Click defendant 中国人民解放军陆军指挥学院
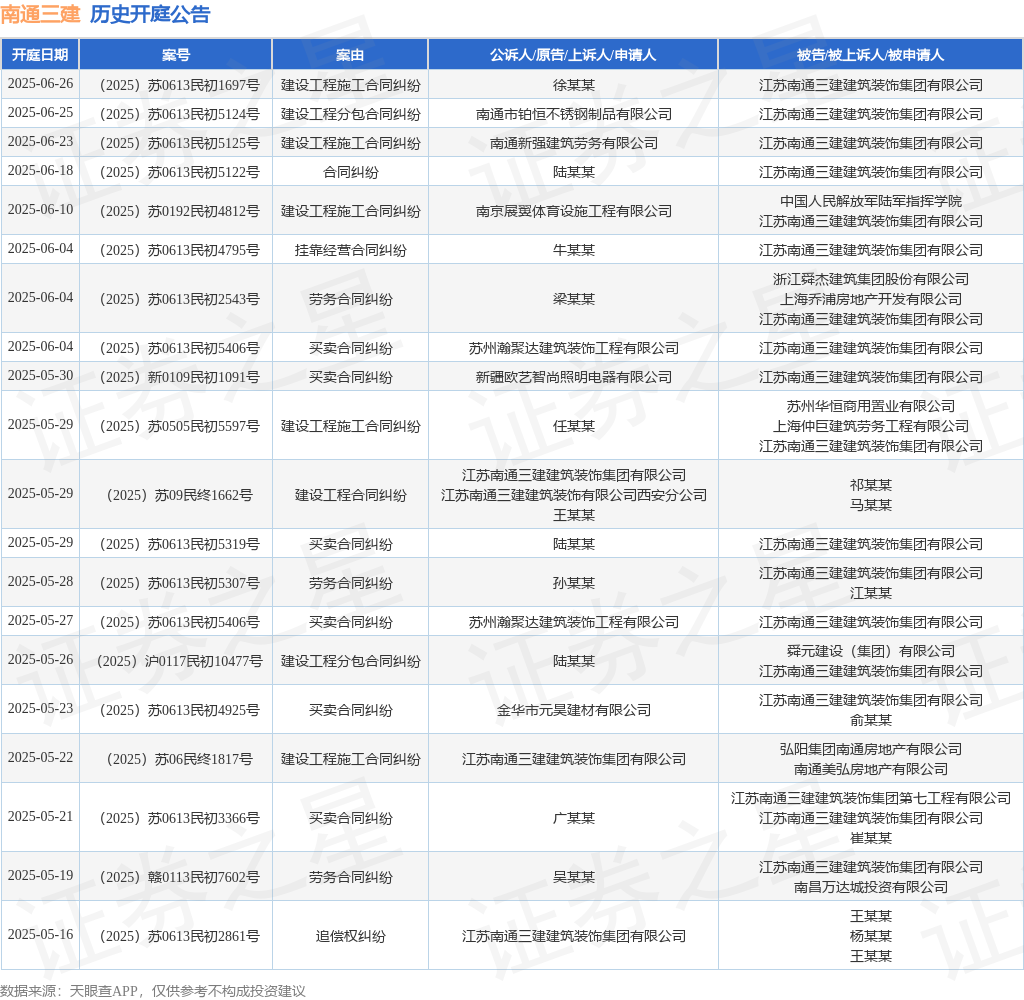Screen dimensions: 1024x1000 coord(871,201)
